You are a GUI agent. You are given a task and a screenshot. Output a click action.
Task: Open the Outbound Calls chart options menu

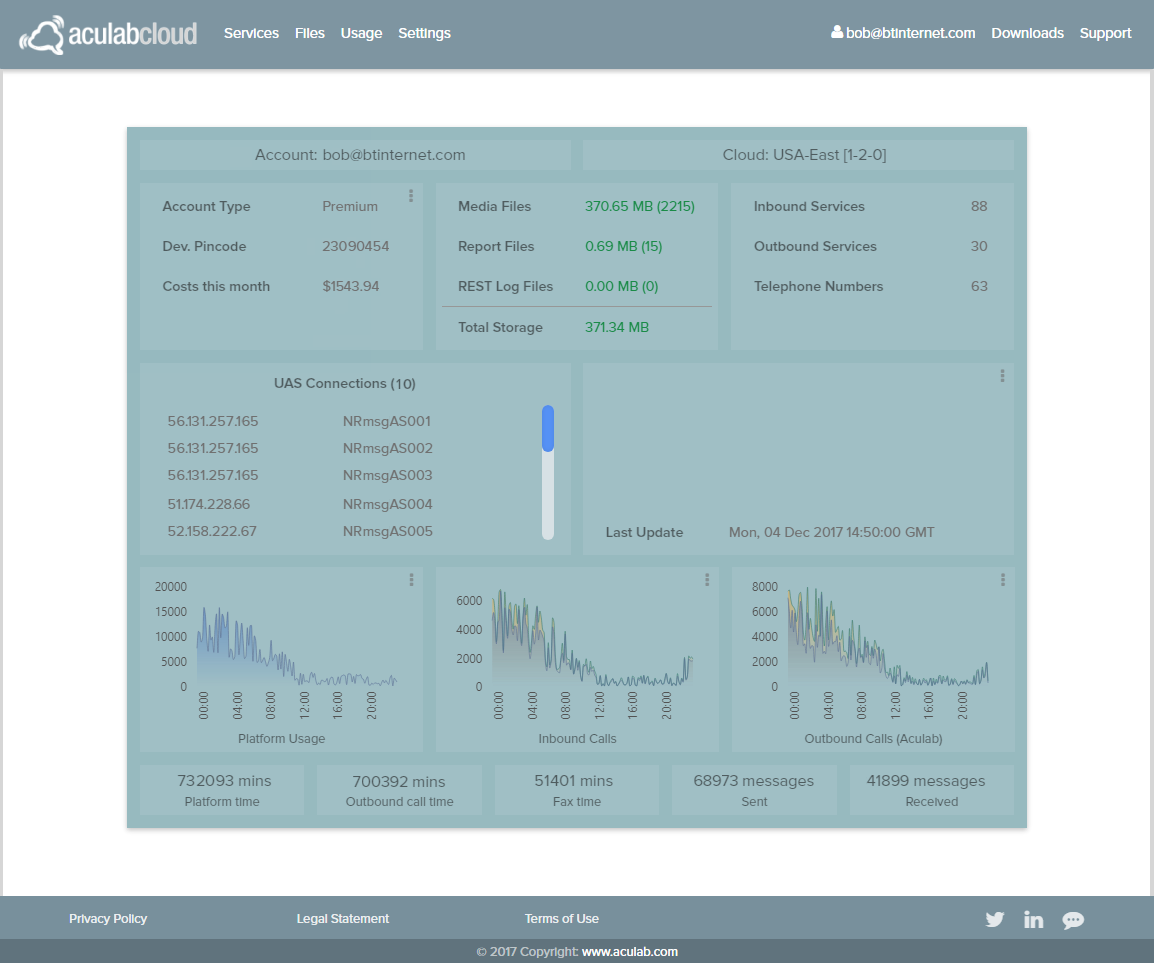pos(1003,580)
